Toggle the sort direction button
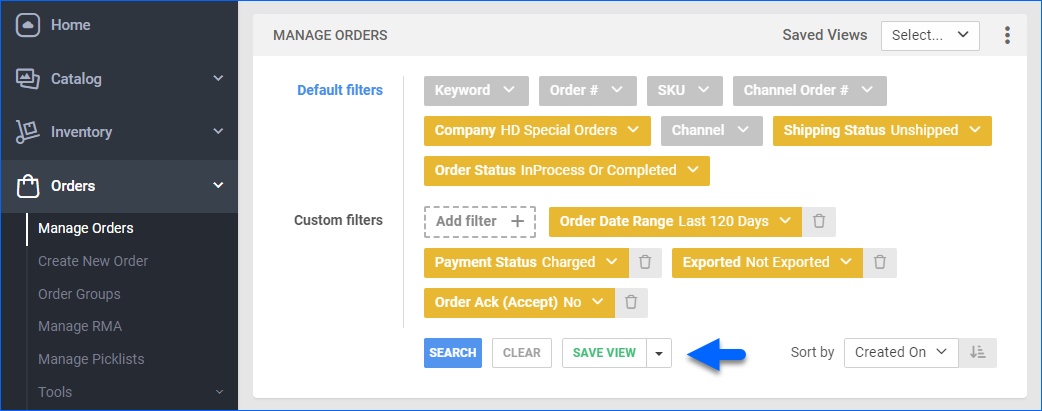Image resolution: width=1042 pixels, height=411 pixels. click(977, 352)
